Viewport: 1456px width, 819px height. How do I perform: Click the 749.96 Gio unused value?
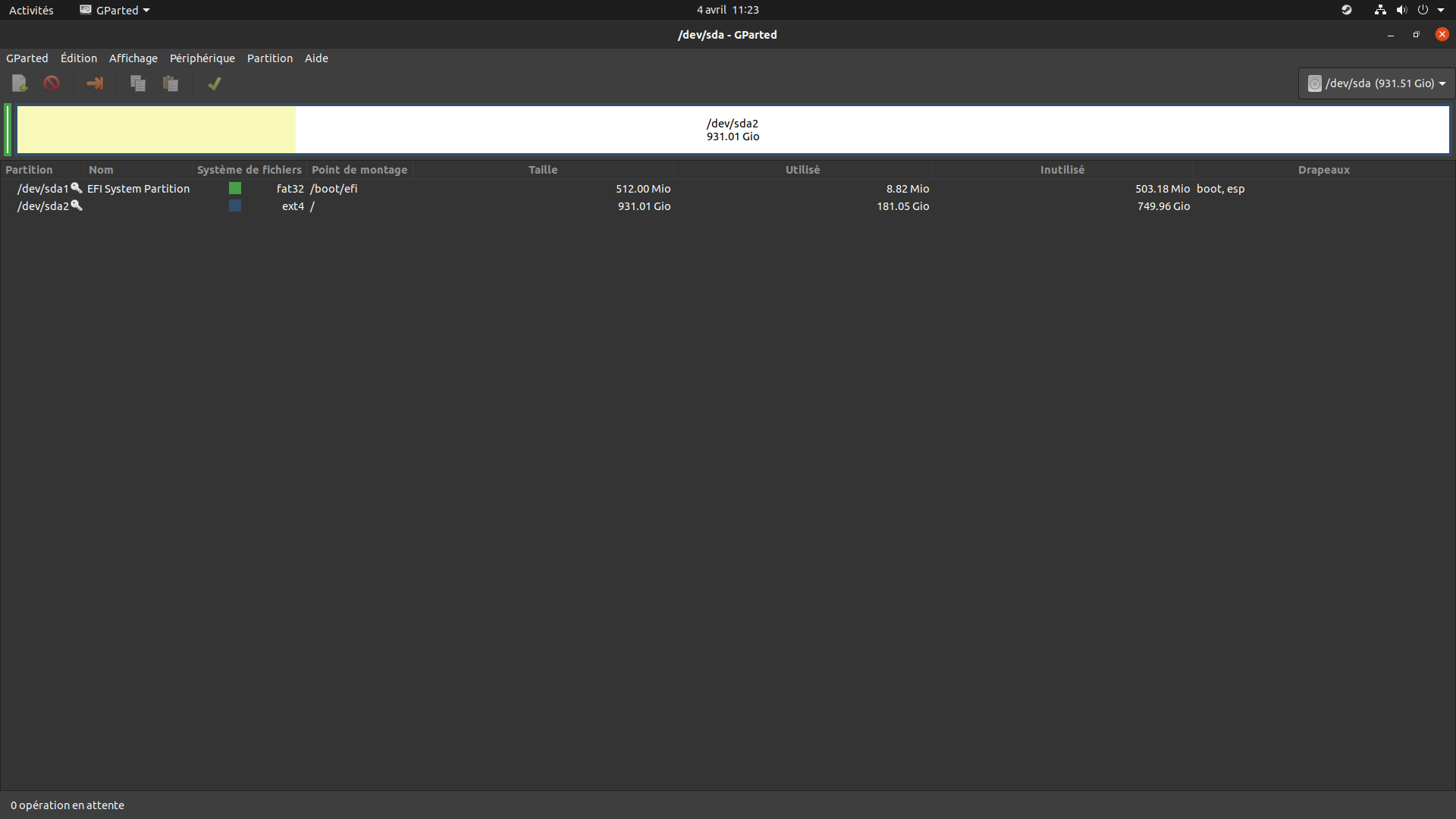(1163, 206)
